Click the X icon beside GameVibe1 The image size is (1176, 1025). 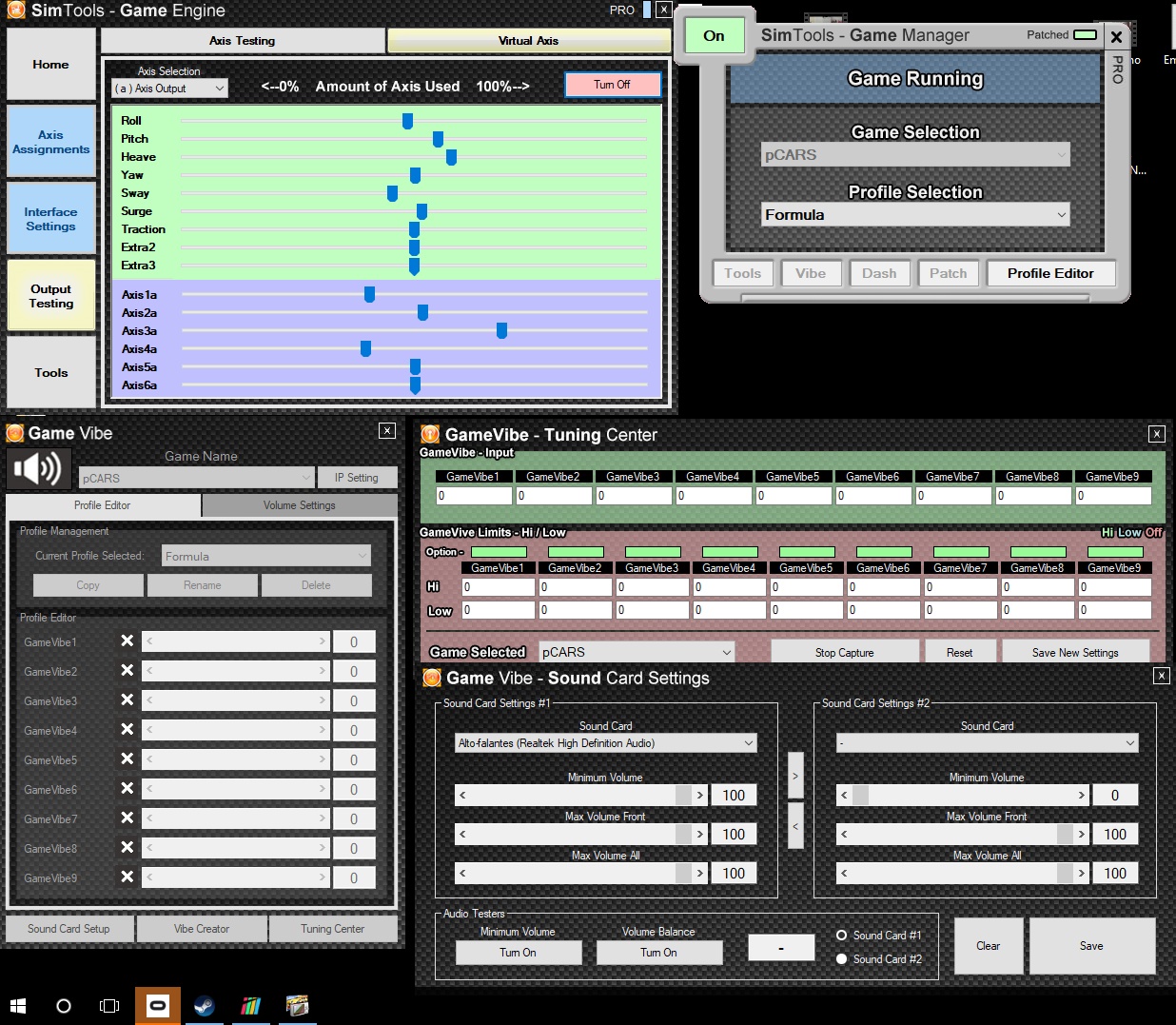(x=127, y=641)
